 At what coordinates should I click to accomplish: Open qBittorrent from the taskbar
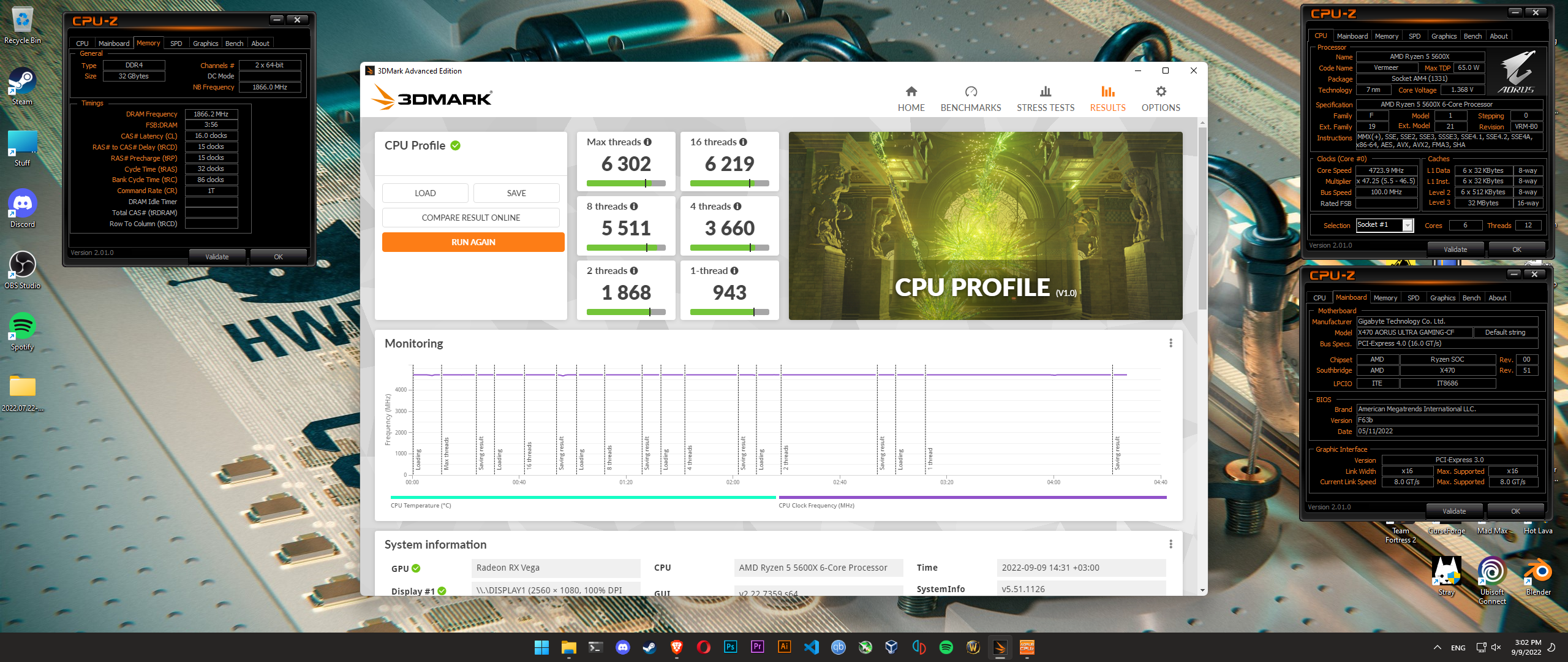[838, 647]
